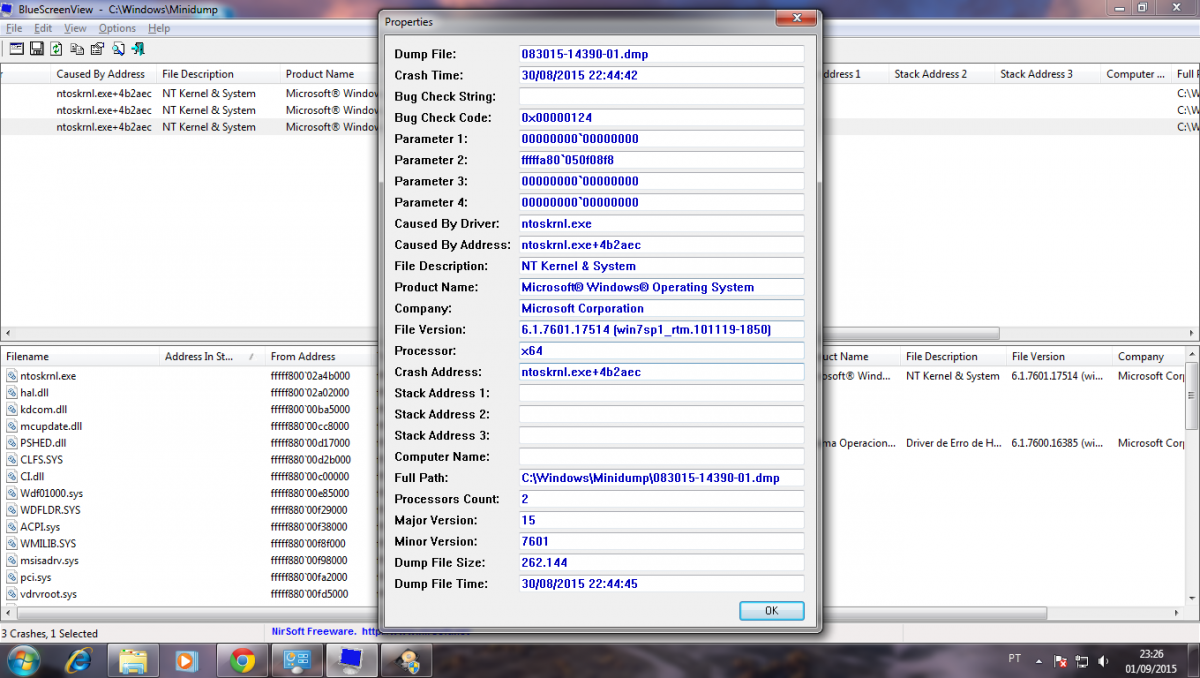Click the volume speaker tray icon

tap(1103, 660)
